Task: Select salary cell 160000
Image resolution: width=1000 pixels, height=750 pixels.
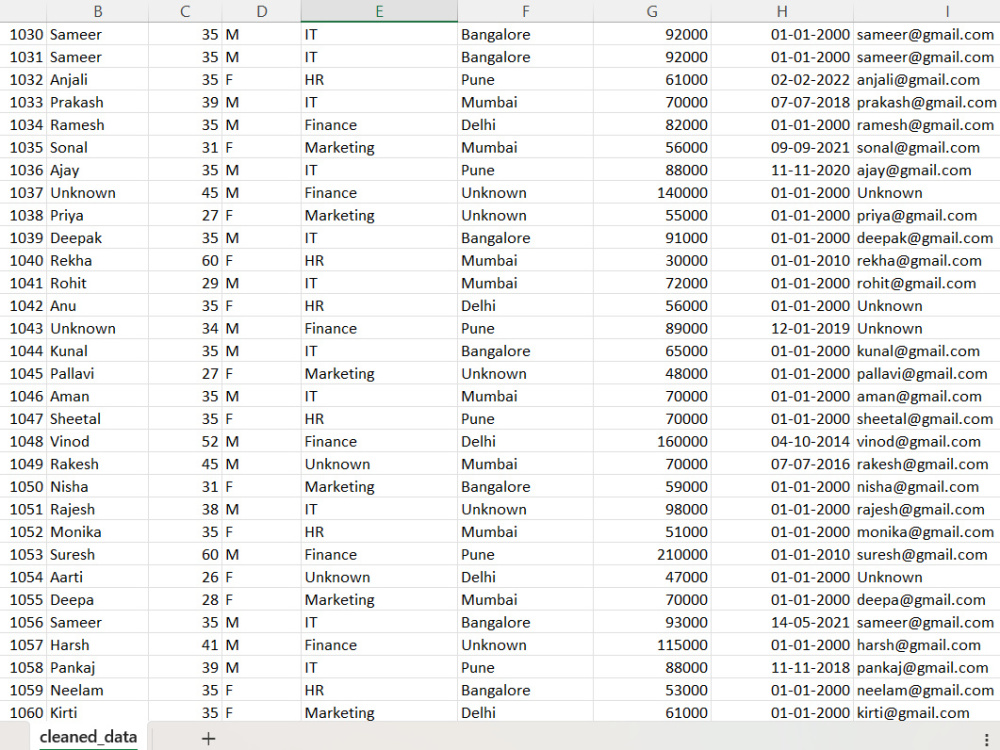Action: pos(652,441)
